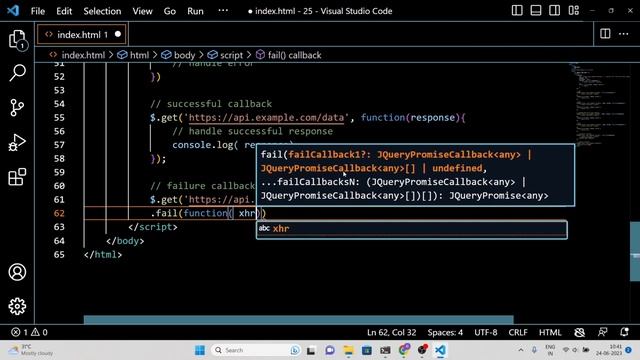Open the File menu

pyautogui.click(x=38, y=11)
